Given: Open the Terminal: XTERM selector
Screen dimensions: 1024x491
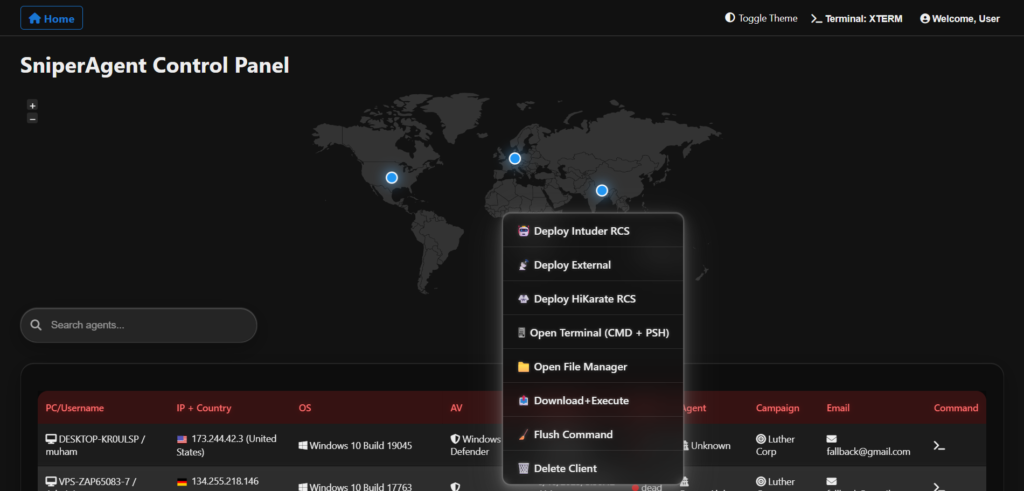Looking at the screenshot, I should pyautogui.click(x=855, y=18).
